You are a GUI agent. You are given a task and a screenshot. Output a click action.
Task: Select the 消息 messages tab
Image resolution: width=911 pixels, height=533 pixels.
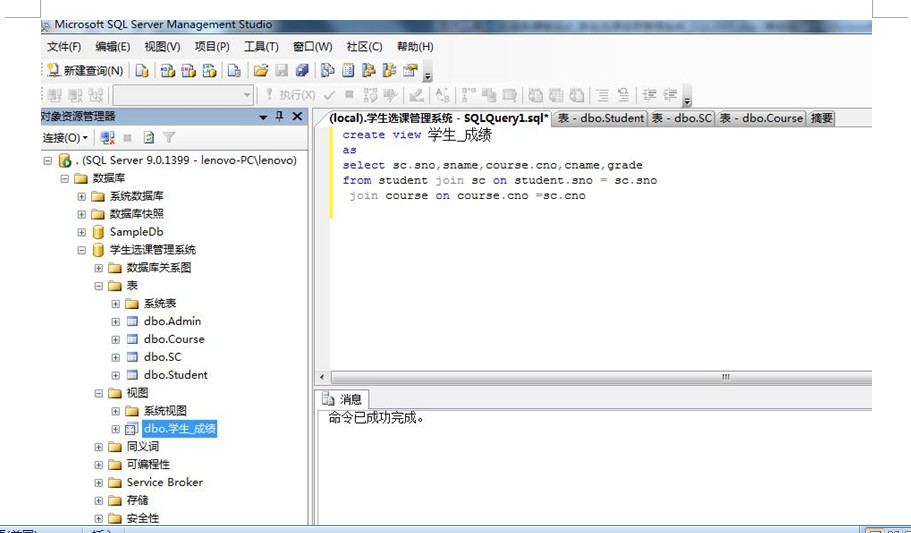(343, 399)
